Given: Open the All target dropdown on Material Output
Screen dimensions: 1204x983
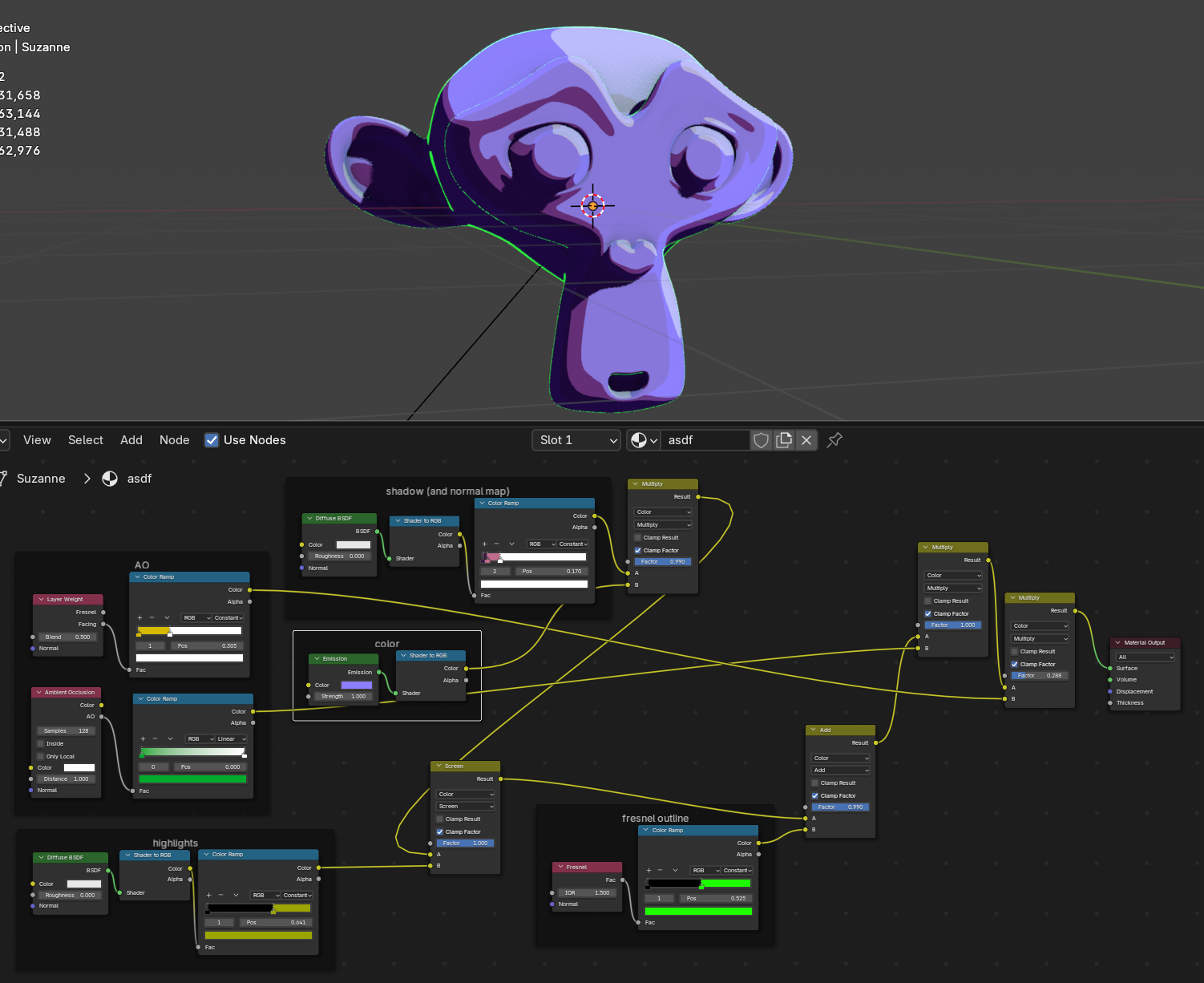Looking at the screenshot, I should click(x=1145, y=657).
